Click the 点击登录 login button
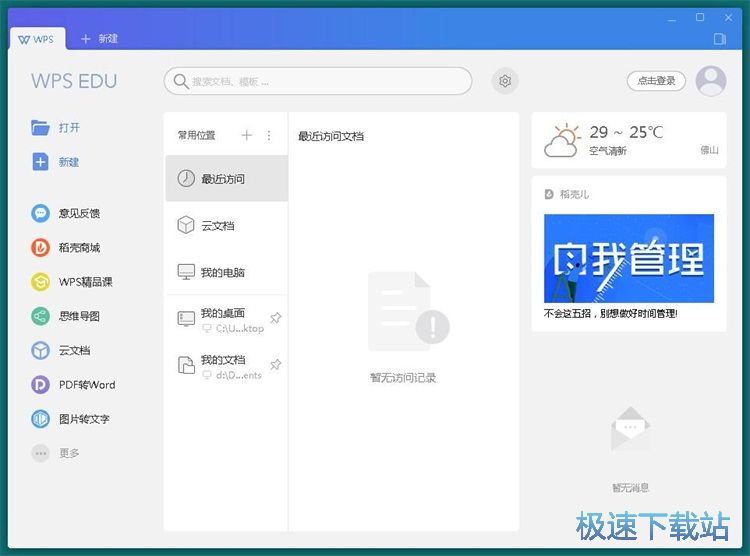This screenshot has height=556, width=750. tap(656, 81)
